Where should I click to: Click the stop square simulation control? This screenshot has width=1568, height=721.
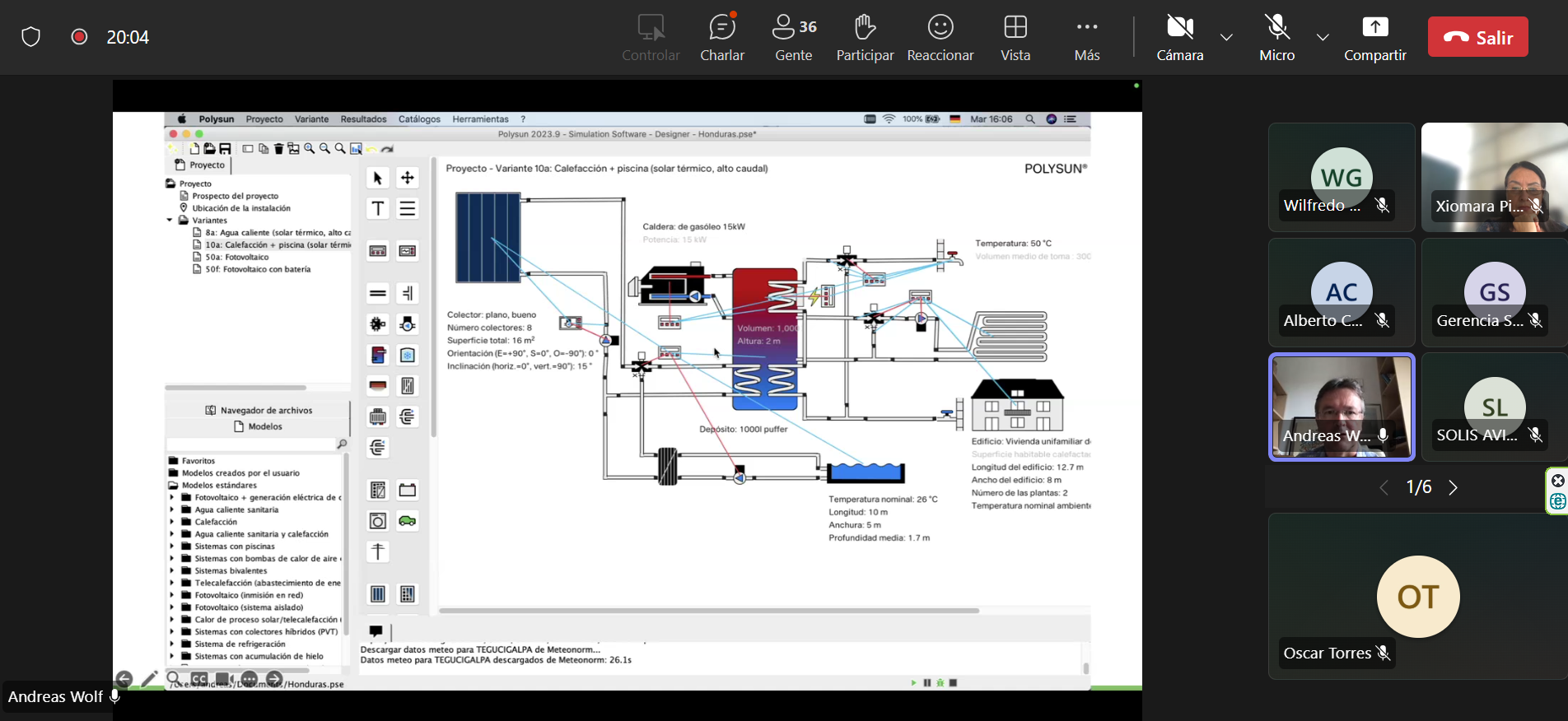(x=953, y=683)
